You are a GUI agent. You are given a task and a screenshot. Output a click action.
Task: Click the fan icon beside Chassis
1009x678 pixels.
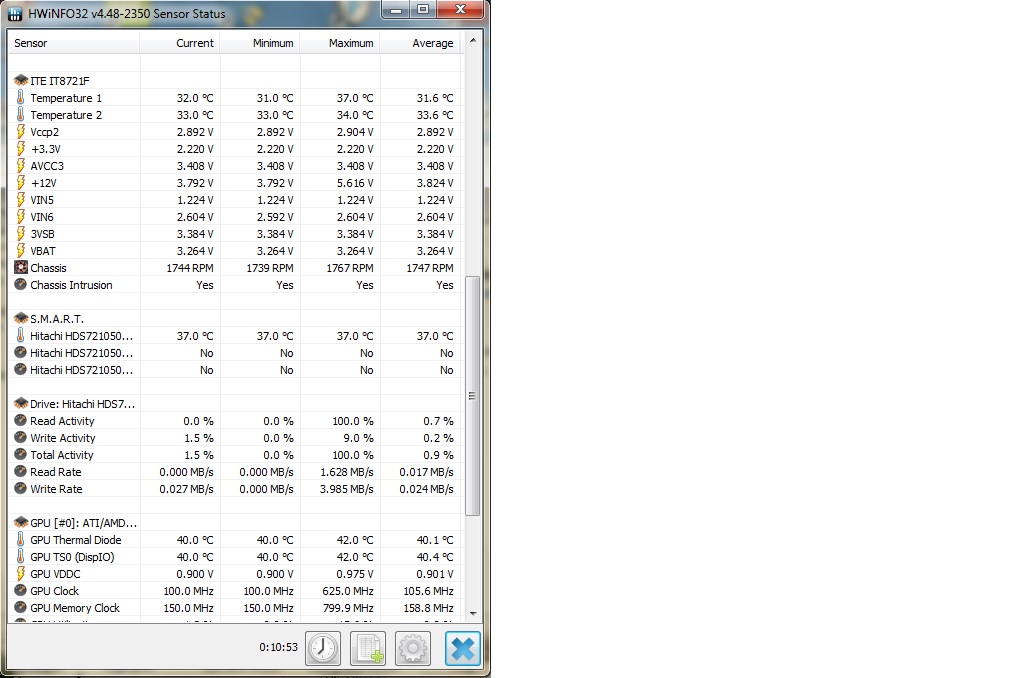[21, 268]
